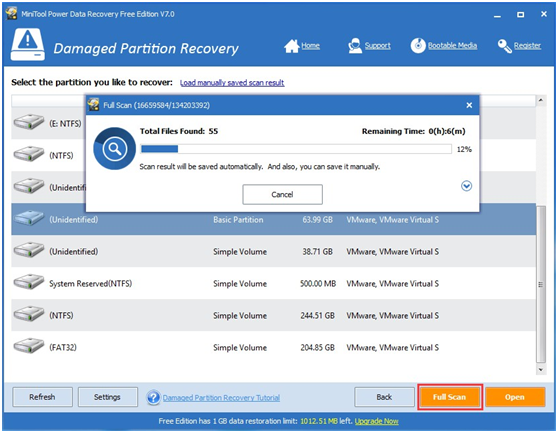Click the scrollbar down arrow

click(x=541, y=370)
